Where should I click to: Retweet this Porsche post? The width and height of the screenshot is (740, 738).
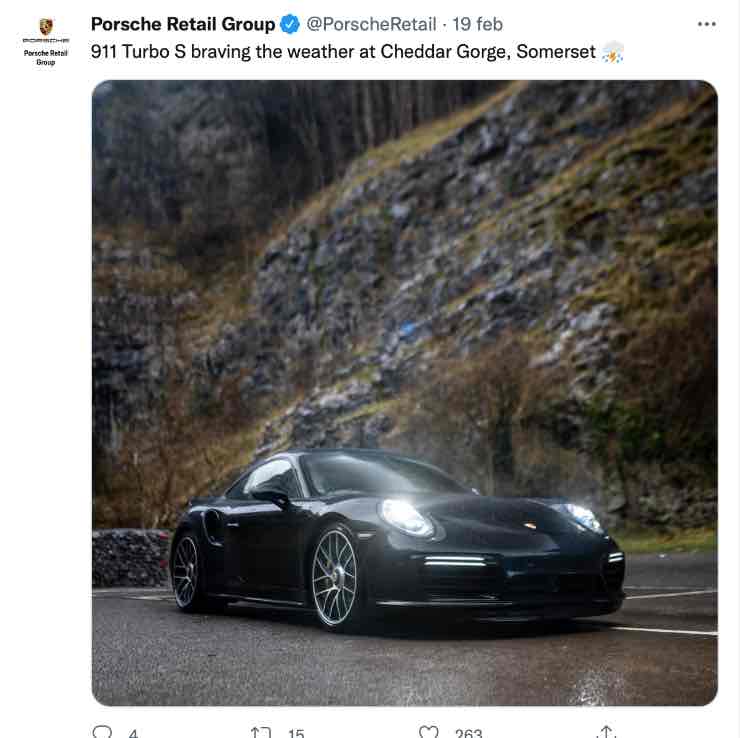[x=261, y=732]
